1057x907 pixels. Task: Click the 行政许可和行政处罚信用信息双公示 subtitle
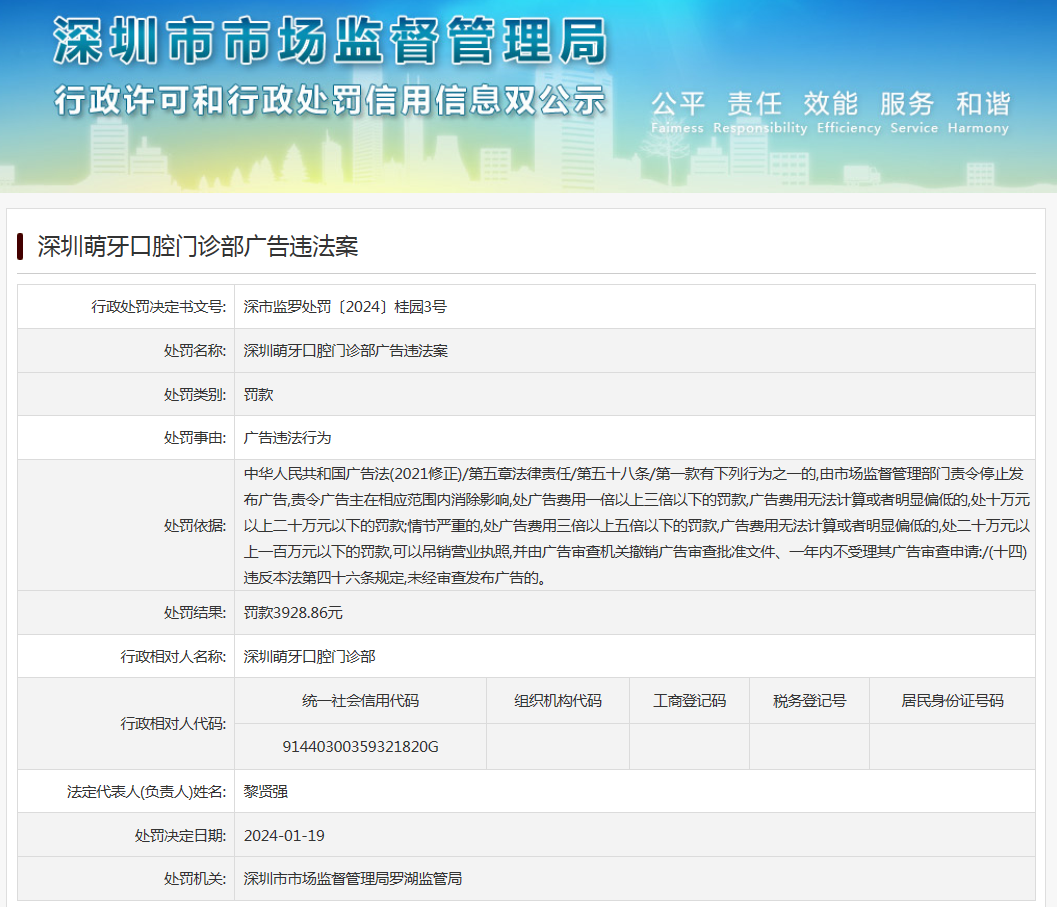tap(330, 100)
